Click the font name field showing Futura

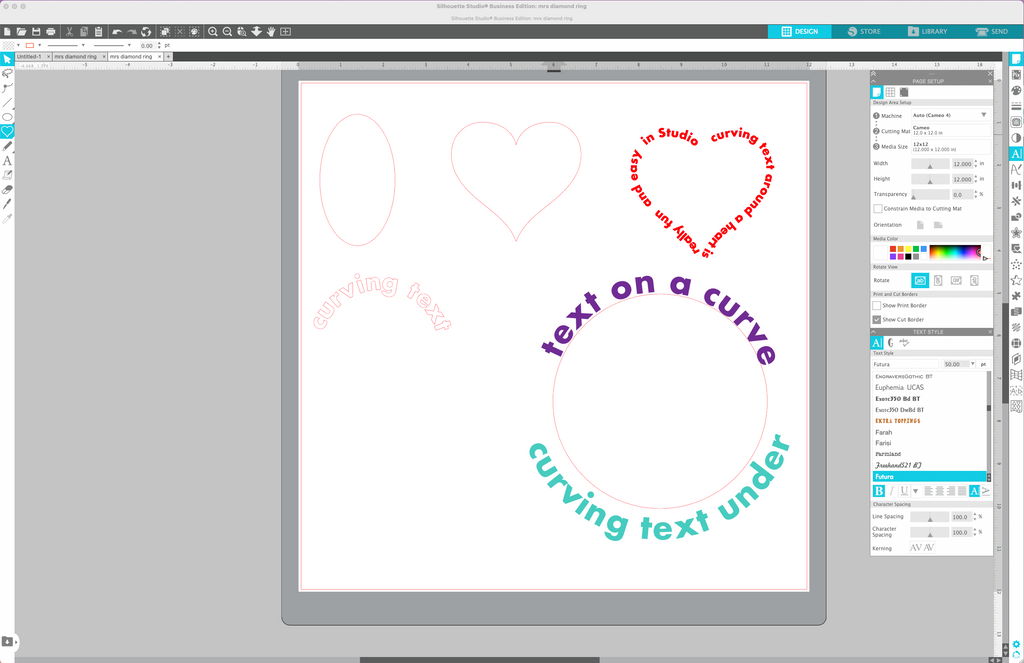point(905,364)
